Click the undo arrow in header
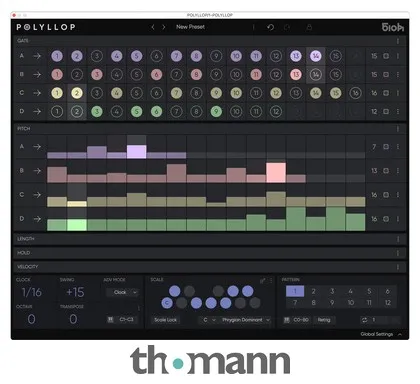 tap(270, 27)
